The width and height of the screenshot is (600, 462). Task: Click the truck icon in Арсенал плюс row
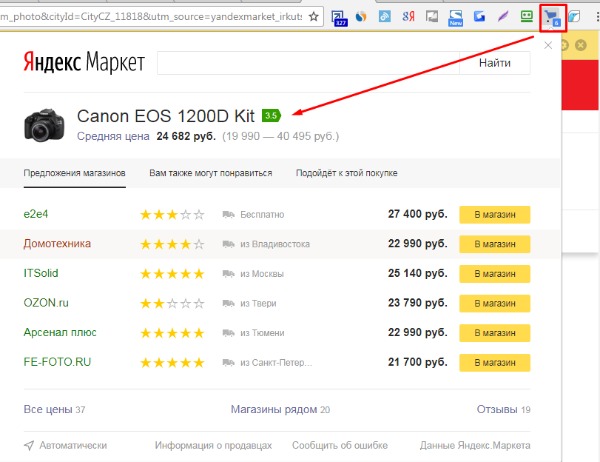[x=228, y=333]
